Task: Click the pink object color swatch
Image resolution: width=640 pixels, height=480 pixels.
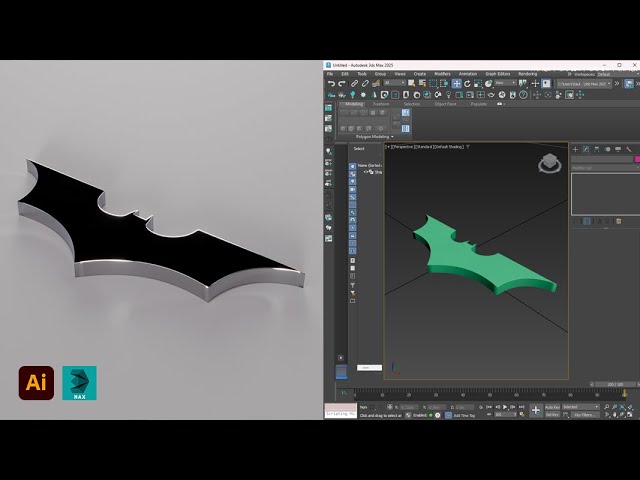Action: click(x=637, y=159)
